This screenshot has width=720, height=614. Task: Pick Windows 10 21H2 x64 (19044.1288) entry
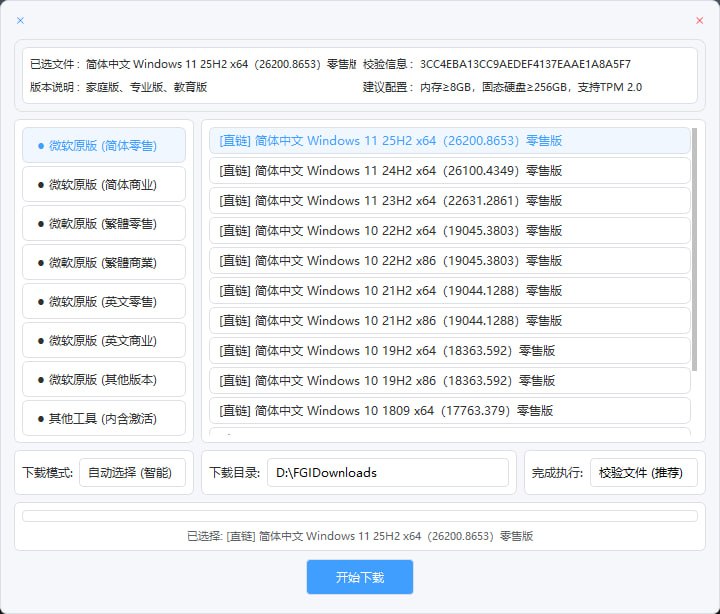(450, 291)
